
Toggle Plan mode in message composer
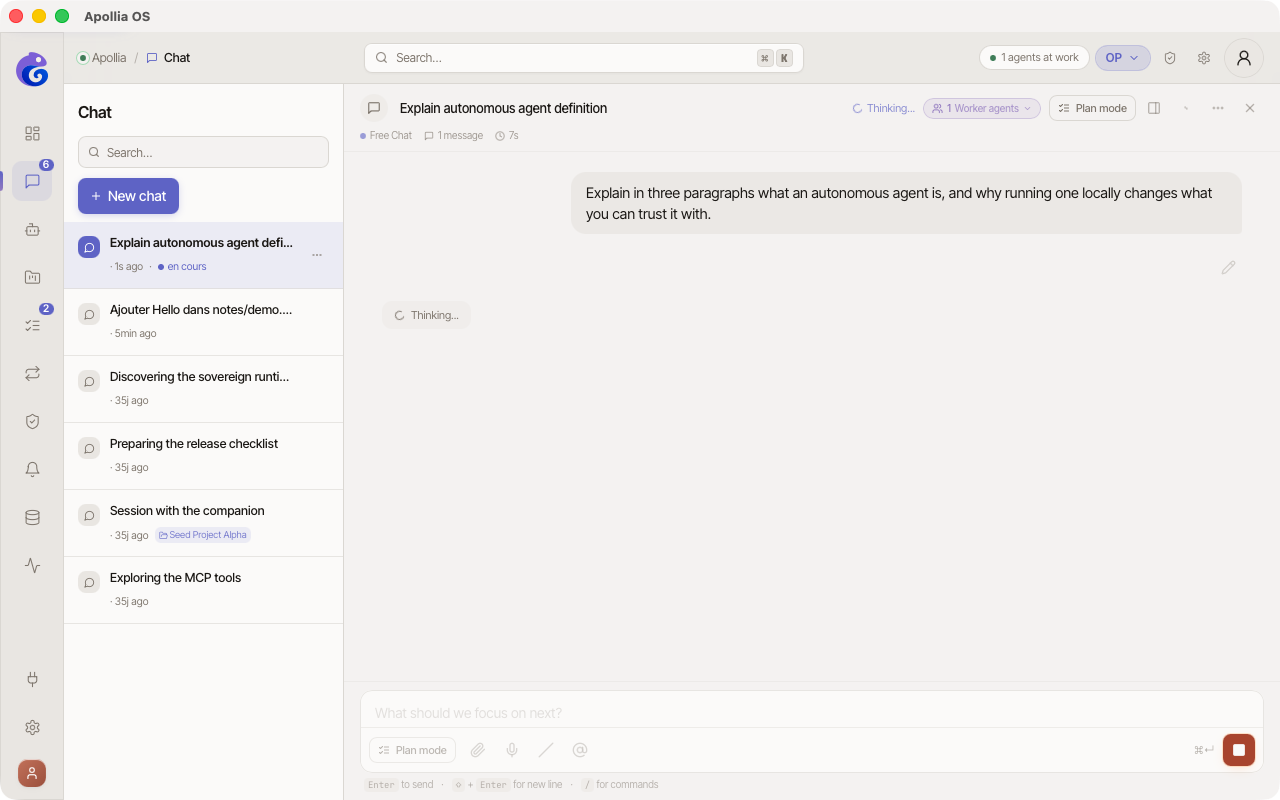pos(412,750)
